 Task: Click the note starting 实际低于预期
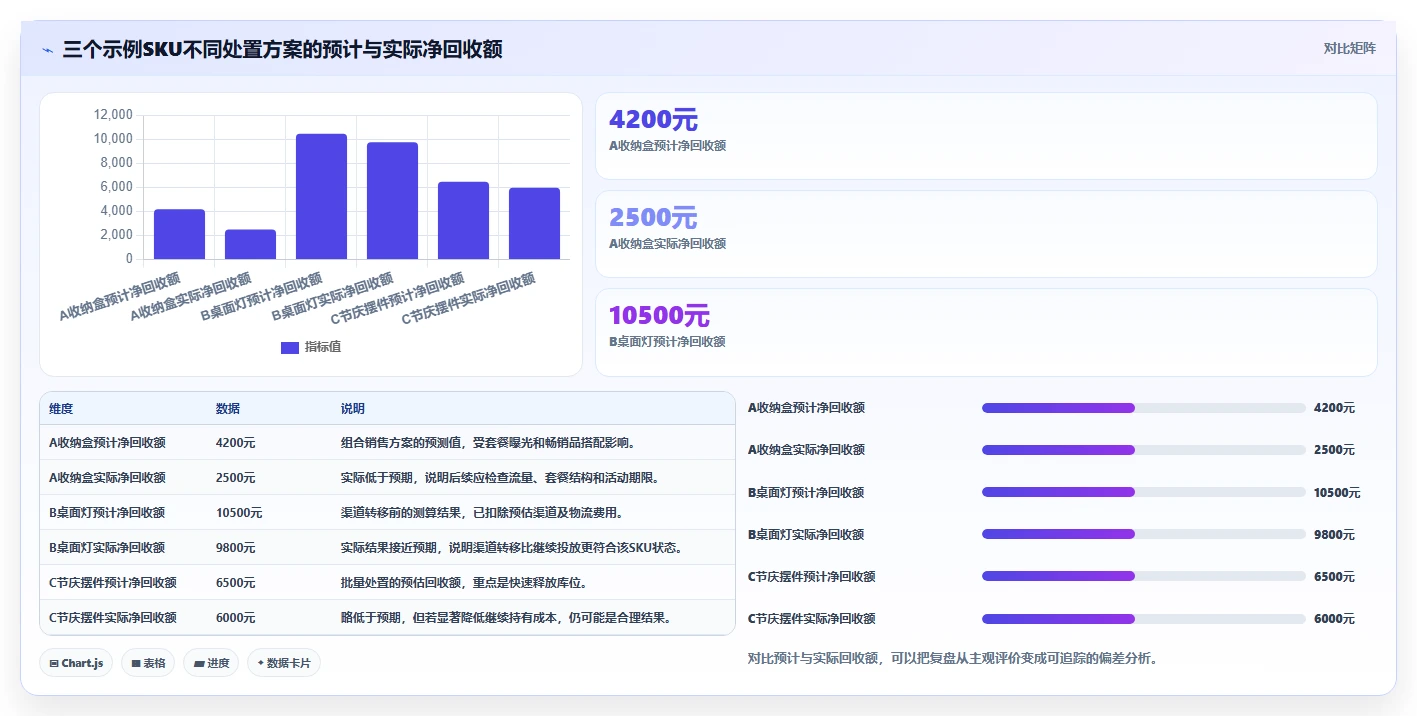click(x=500, y=478)
